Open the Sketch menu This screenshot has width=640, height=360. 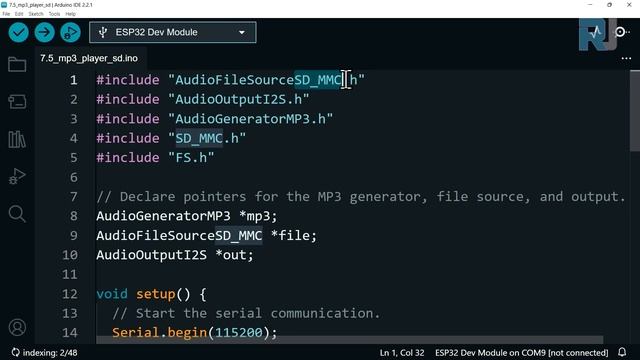[36, 14]
